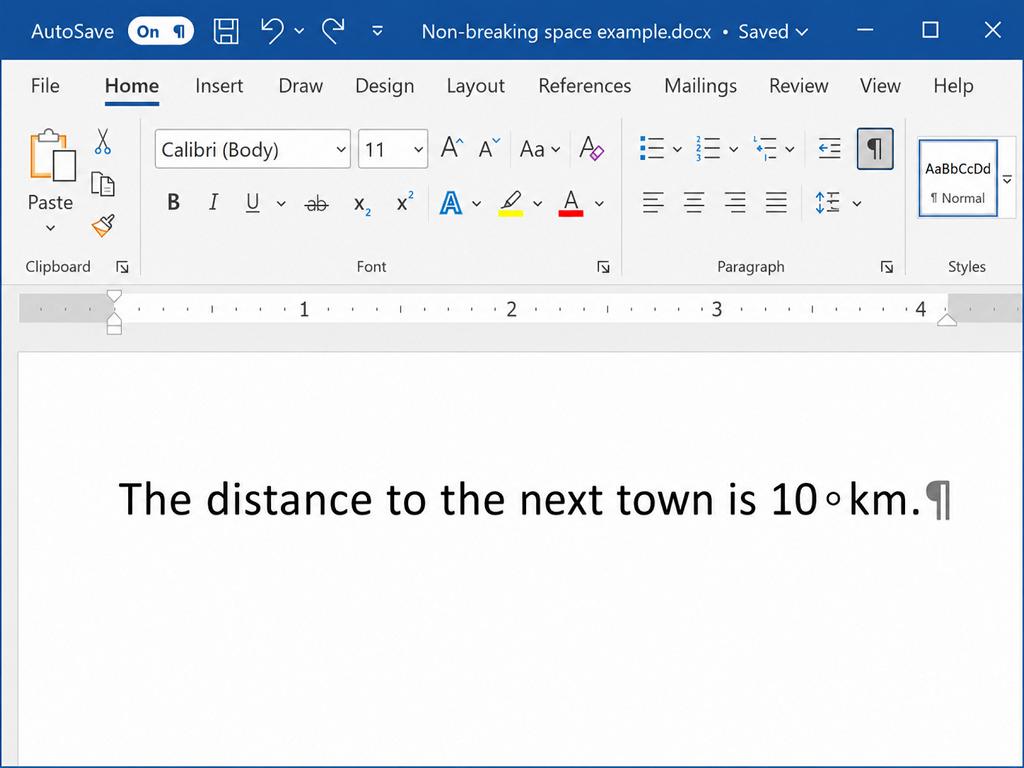Expand the Styles gallery more arrow
The width and height of the screenshot is (1024, 768).
click(1007, 179)
